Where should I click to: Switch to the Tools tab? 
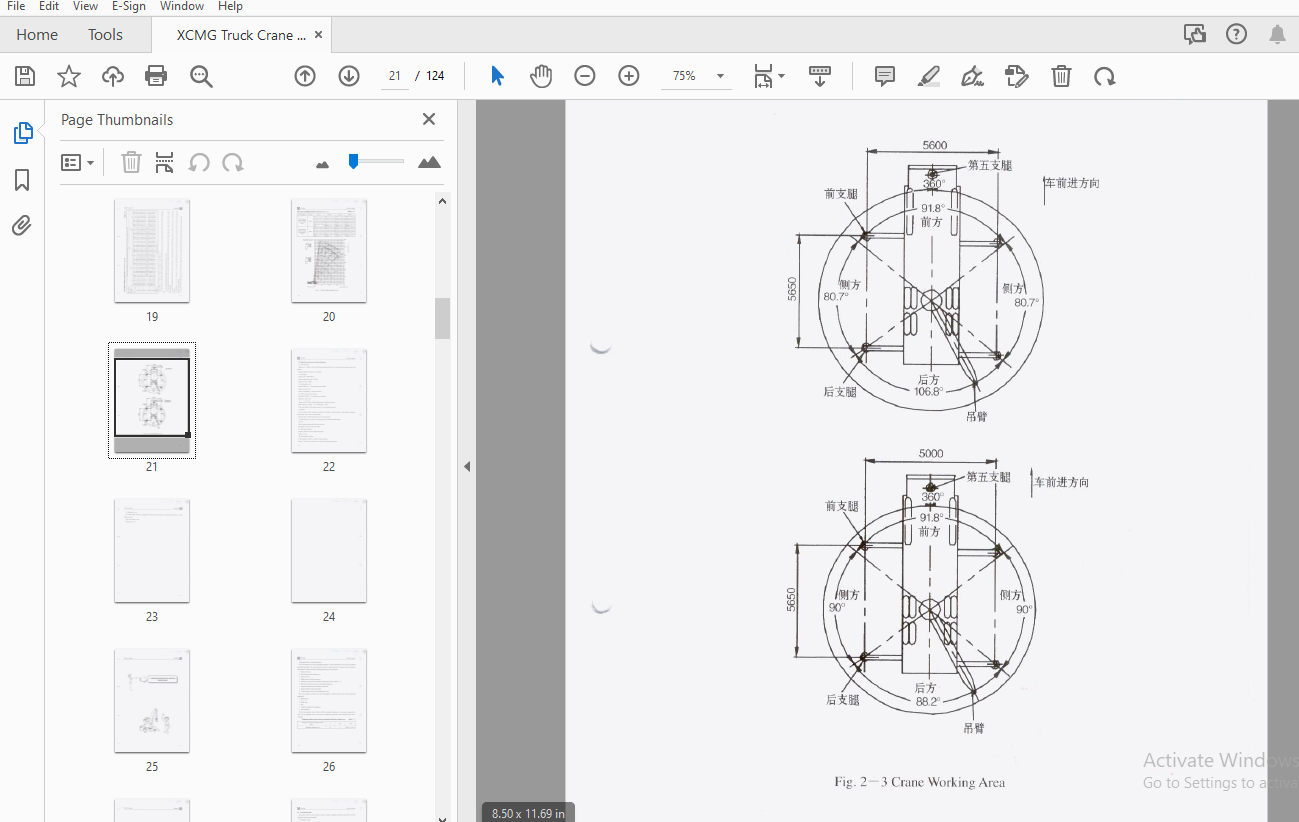pyautogui.click(x=105, y=35)
